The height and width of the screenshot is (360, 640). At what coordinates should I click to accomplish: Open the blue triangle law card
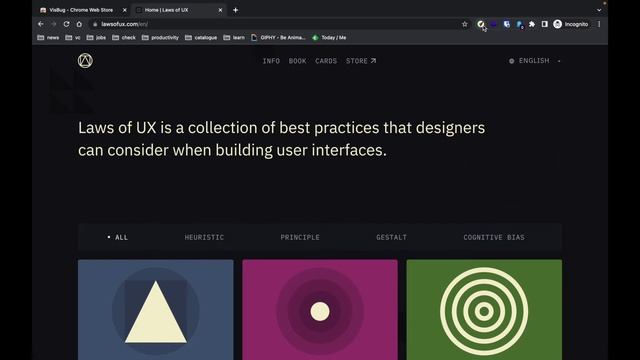click(156, 310)
